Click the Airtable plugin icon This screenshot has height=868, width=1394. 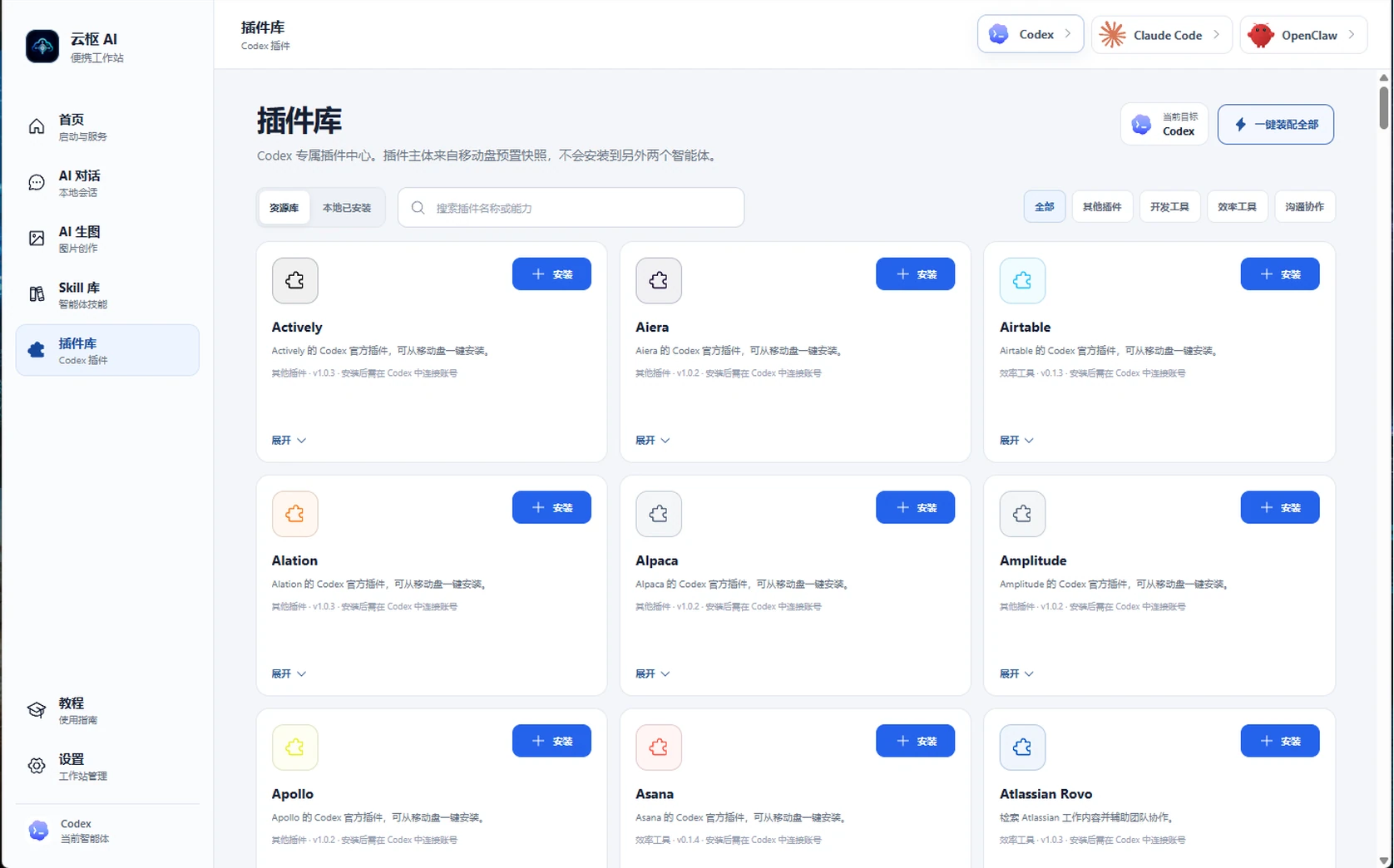coord(1022,280)
